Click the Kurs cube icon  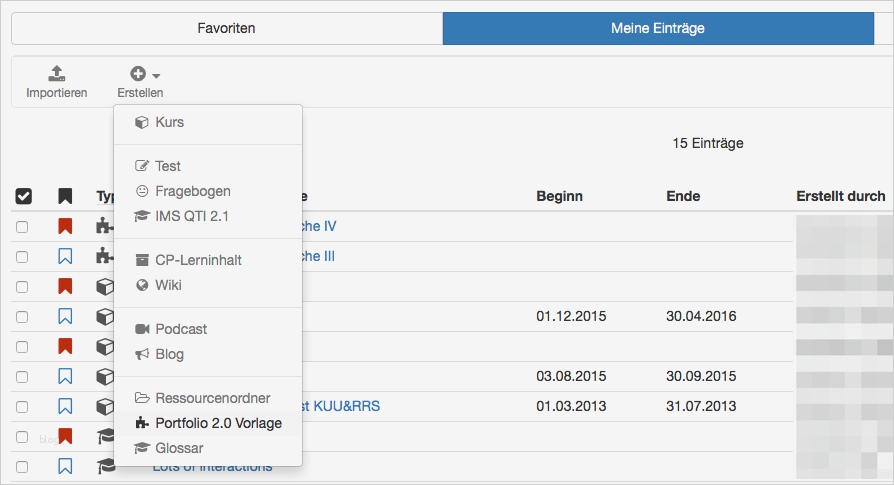[141, 123]
